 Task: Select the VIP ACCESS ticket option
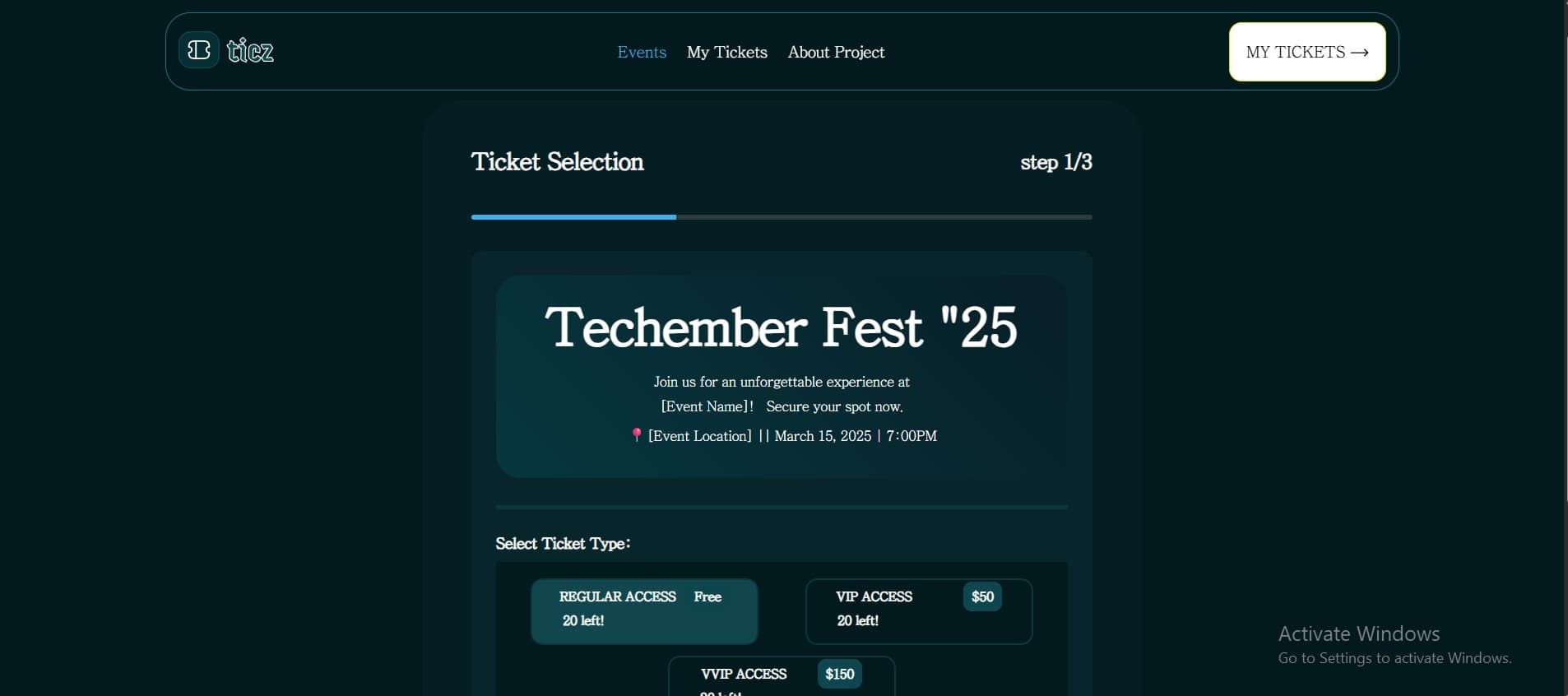tap(918, 610)
